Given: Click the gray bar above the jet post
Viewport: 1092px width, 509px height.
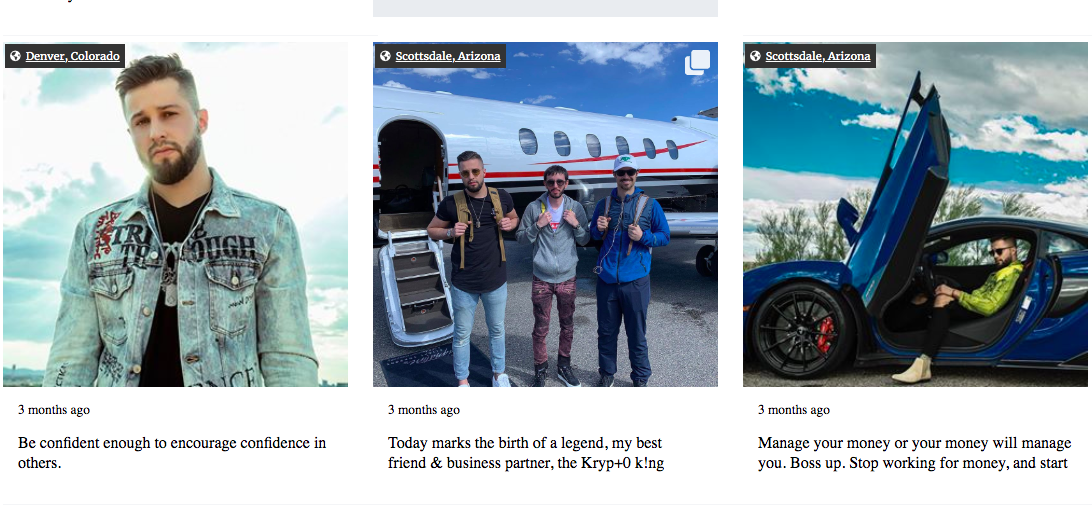Looking at the screenshot, I should click(x=545, y=8).
